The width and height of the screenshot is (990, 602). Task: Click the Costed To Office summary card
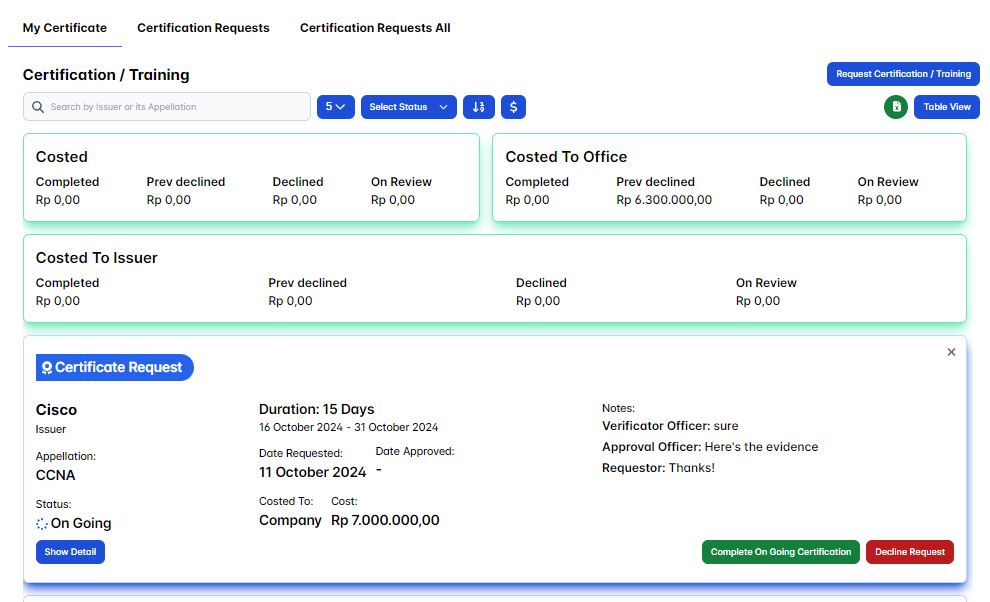(729, 178)
